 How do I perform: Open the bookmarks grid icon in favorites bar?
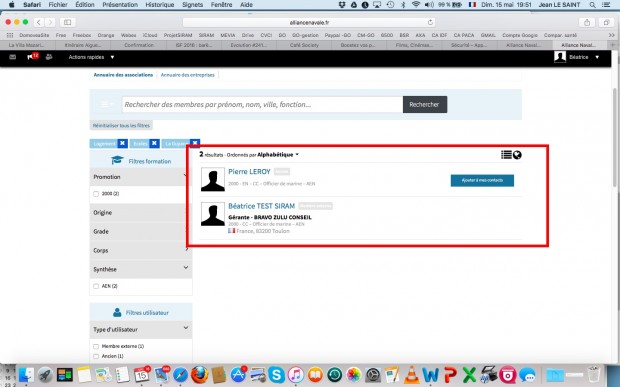point(10,35)
